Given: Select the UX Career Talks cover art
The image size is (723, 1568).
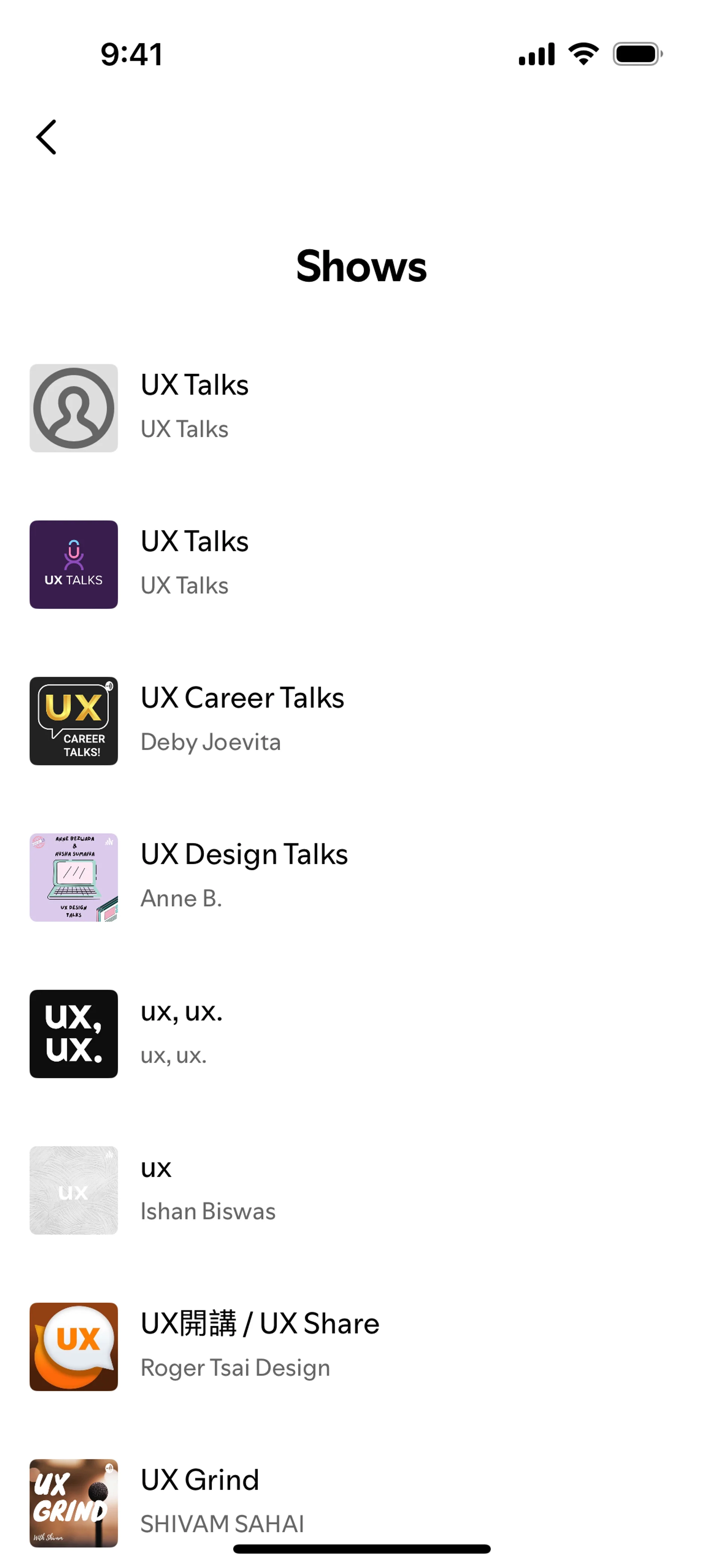Looking at the screenshot, I should (x=74, y=721).
